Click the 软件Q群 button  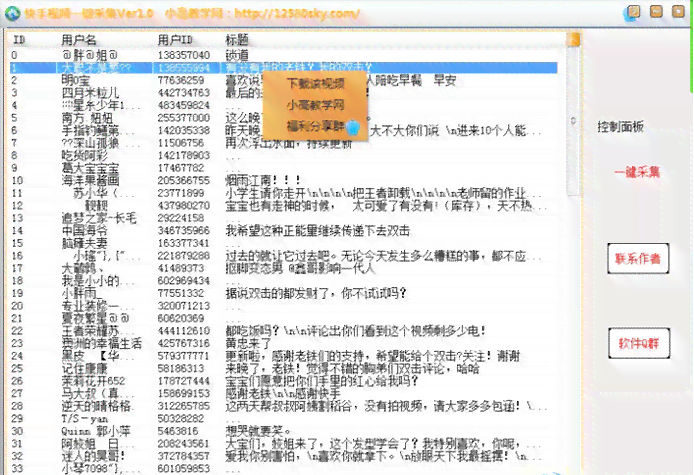(639, 343)
